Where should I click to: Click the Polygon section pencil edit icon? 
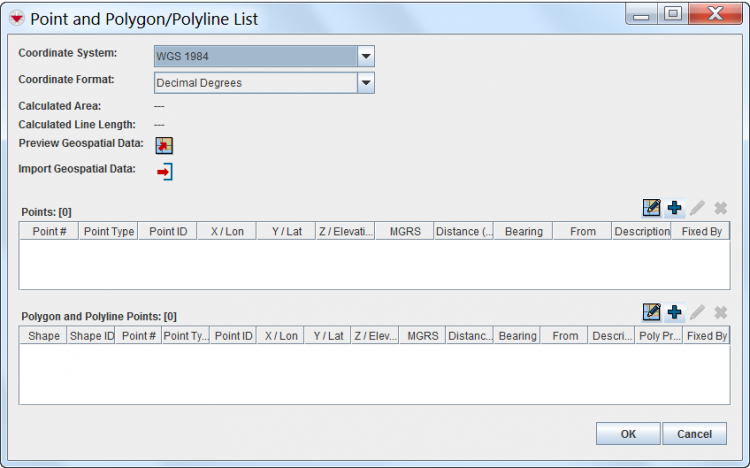[697, 312]
